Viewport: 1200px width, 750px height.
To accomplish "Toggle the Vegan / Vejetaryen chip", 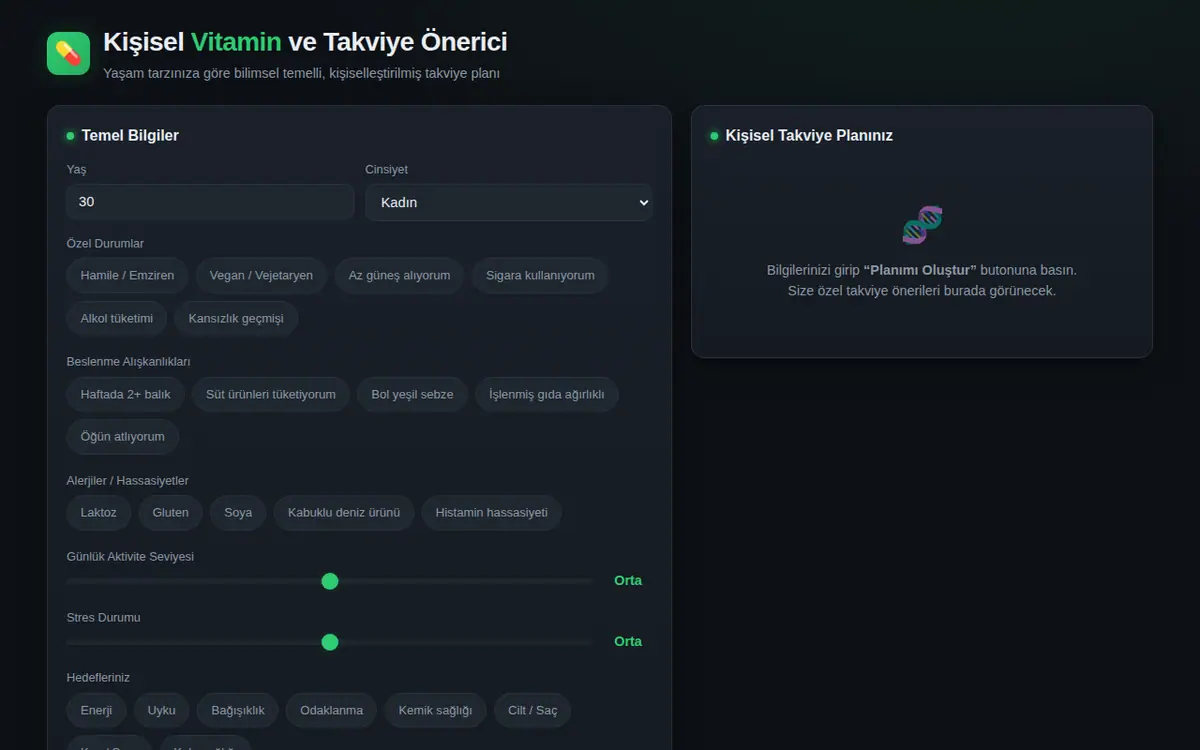I will (x=261, y=276).
